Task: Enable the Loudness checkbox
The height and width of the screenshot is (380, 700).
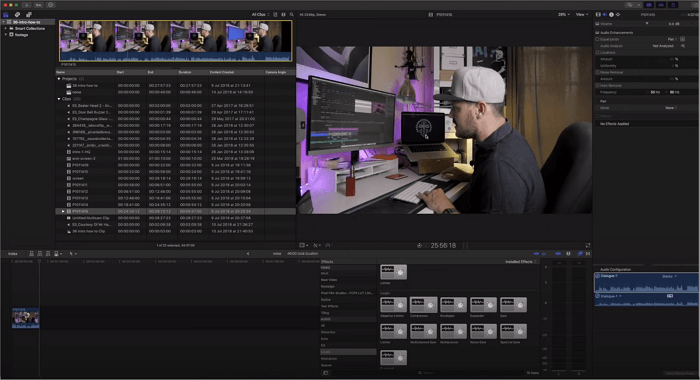Action: (597, 52)
